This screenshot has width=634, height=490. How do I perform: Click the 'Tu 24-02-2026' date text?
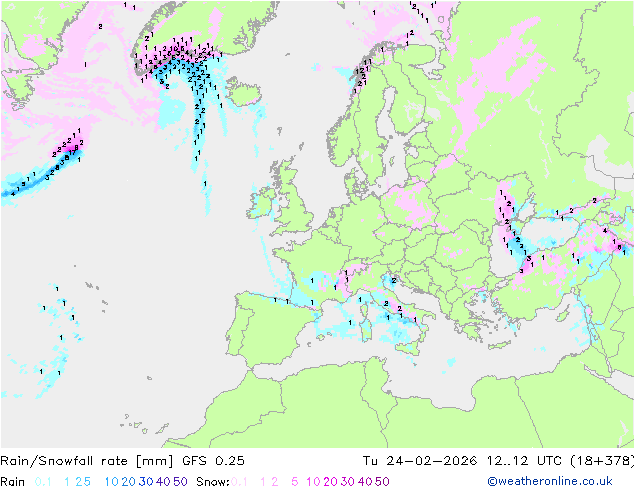coord(420,461)
